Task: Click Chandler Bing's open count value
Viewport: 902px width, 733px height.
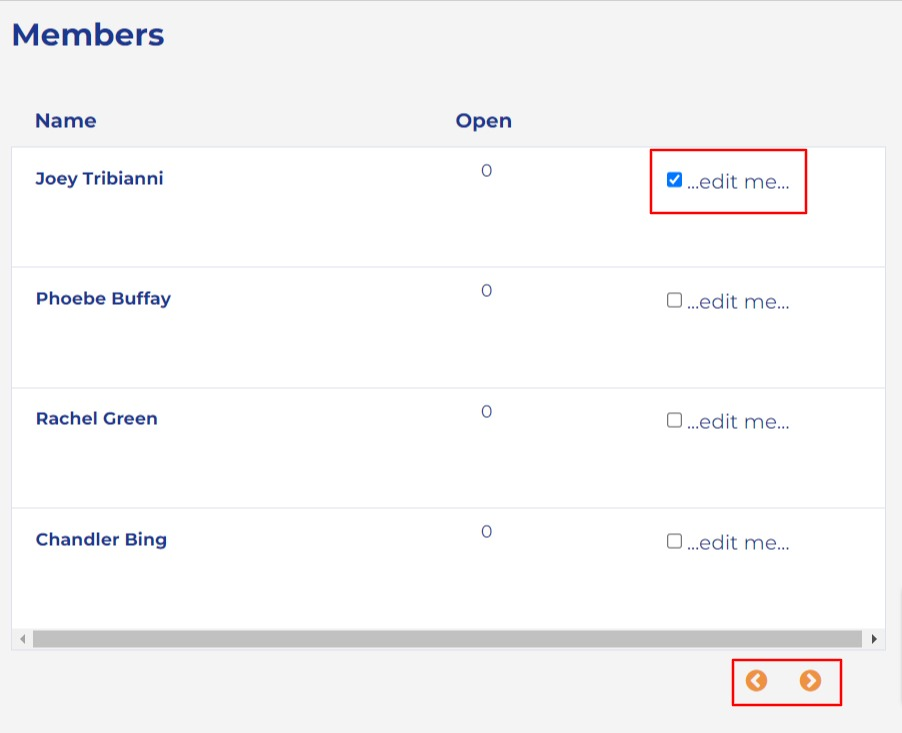Action: click(486, 532)
